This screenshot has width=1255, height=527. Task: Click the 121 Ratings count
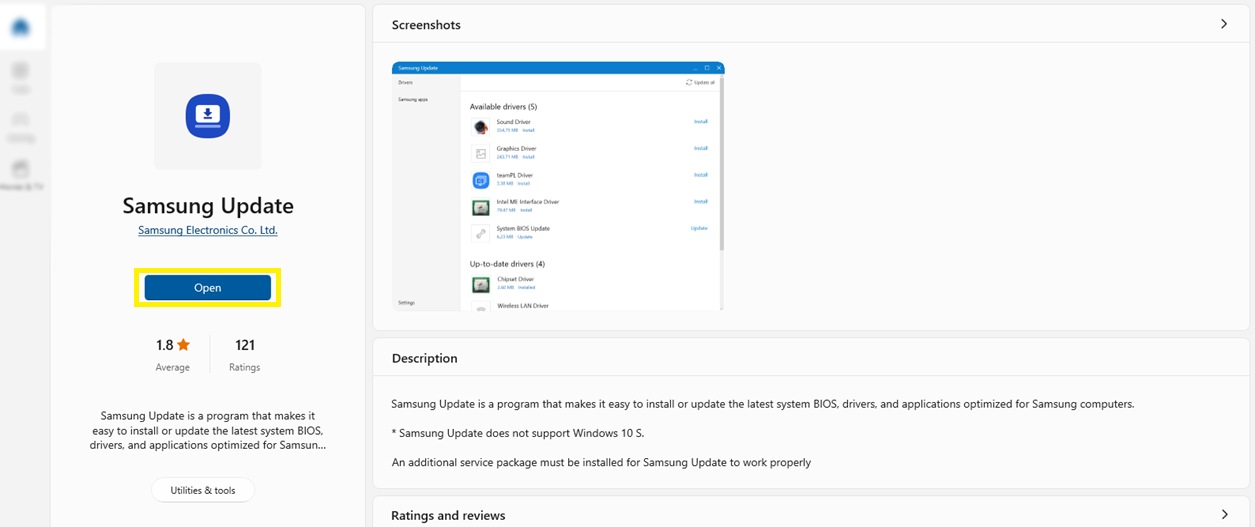[245, 354]
